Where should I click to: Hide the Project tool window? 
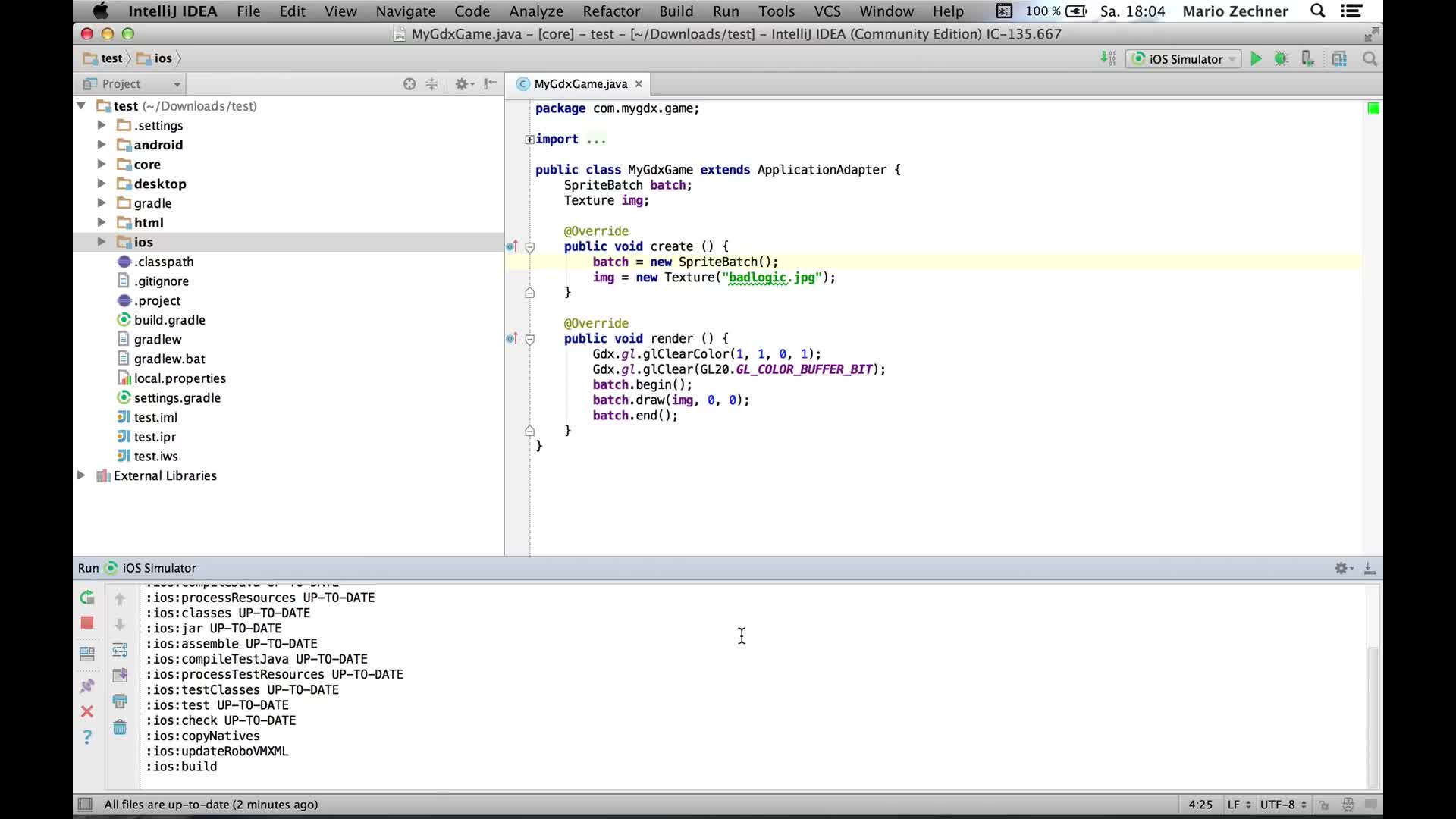pos(491,84)
